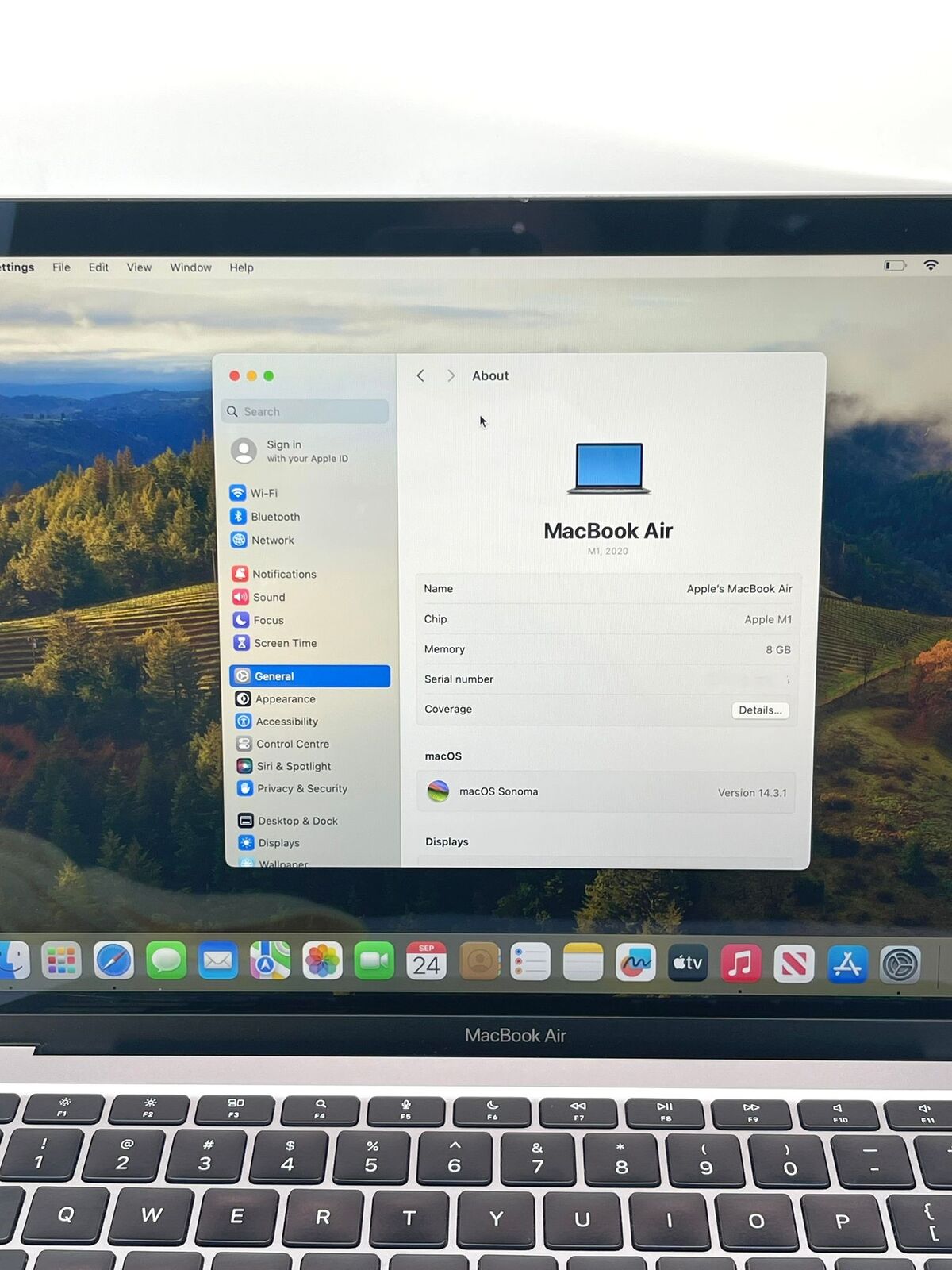Image resolution: width=952 pixels, height=1270 pixels.
Task: Open Calendar from the Dock
Action: pyautogui.click(x=427, y=961)
